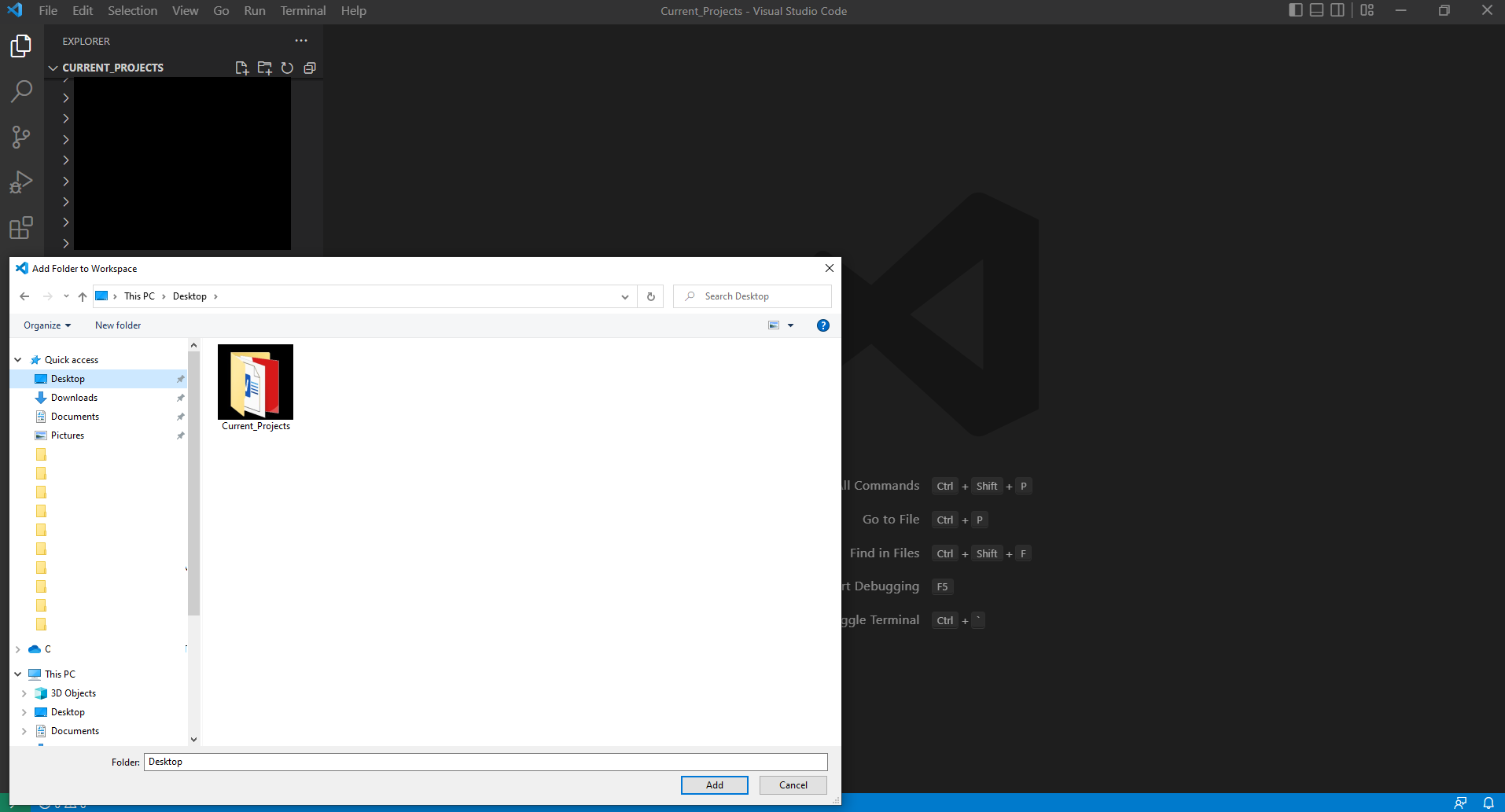Click the Add button in dialog

coord(714,785)
